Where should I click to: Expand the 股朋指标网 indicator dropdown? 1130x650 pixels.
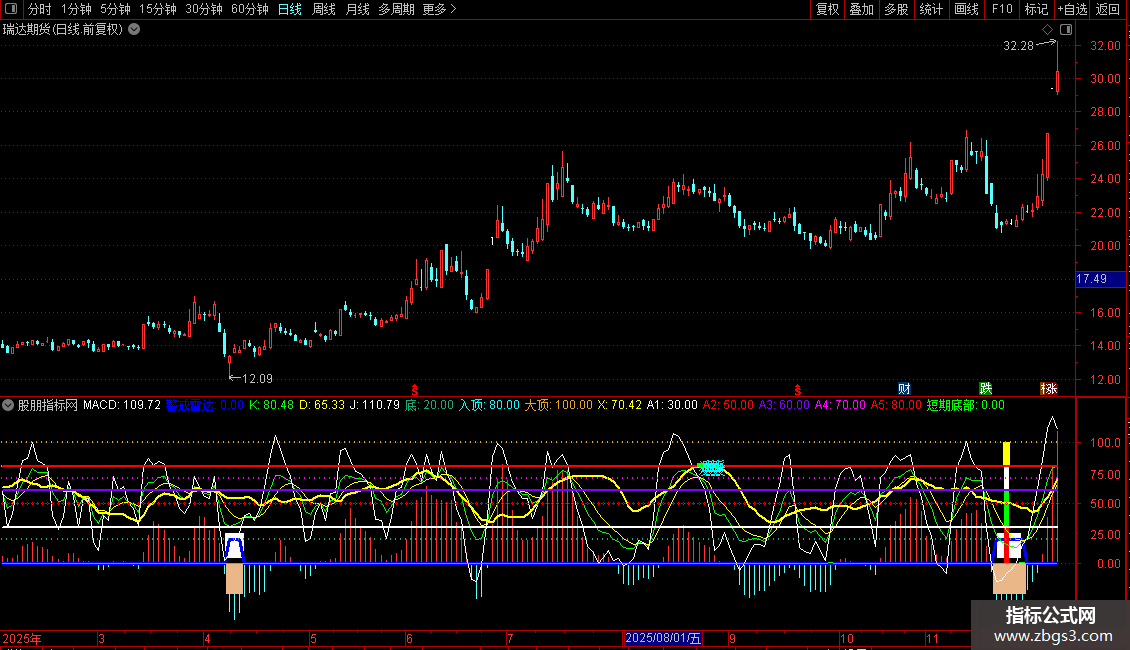tap(9, 405)
